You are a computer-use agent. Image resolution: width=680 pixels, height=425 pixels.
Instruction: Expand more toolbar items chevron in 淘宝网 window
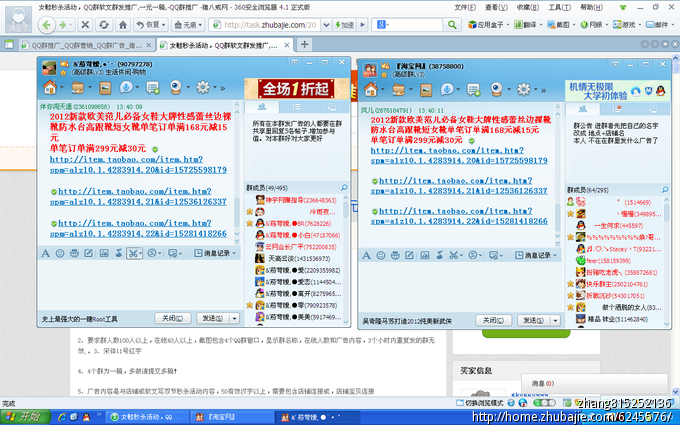[x=543, y=91]
